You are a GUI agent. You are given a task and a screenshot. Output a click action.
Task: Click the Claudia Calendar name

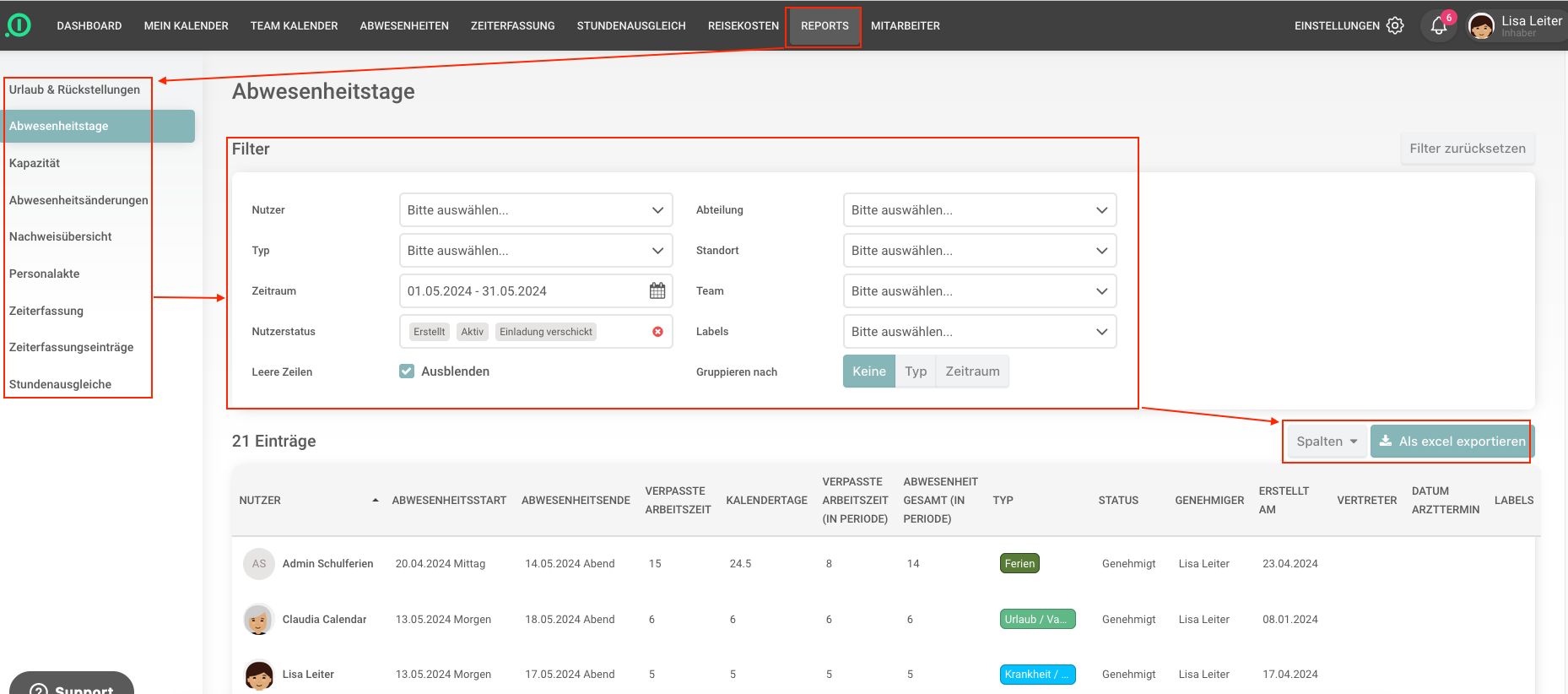[324, 620]
